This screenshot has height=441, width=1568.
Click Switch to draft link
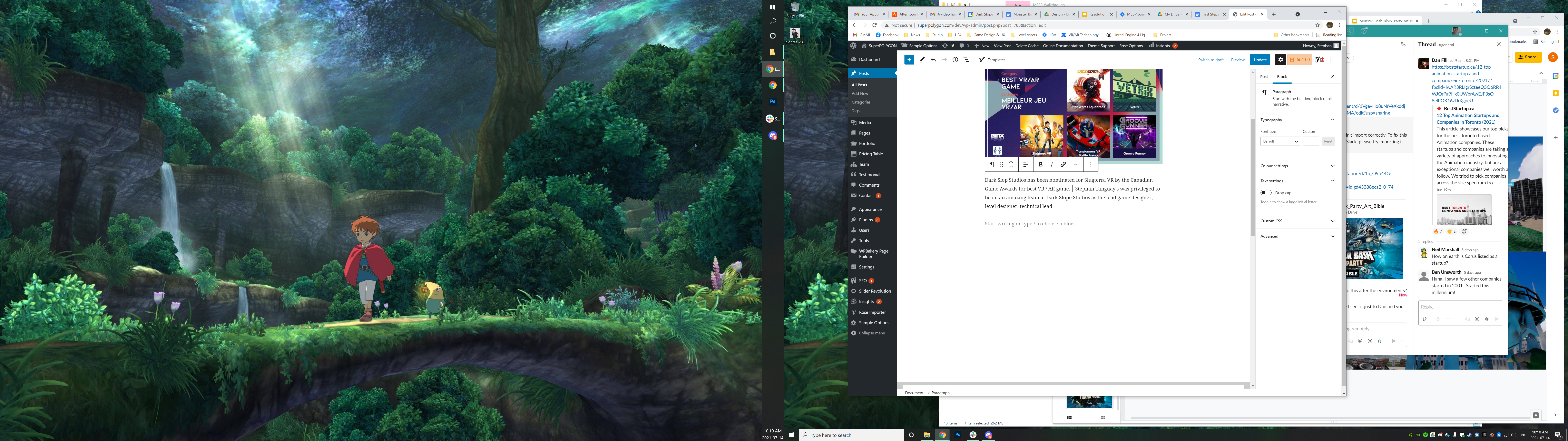tap(1211, 60)
